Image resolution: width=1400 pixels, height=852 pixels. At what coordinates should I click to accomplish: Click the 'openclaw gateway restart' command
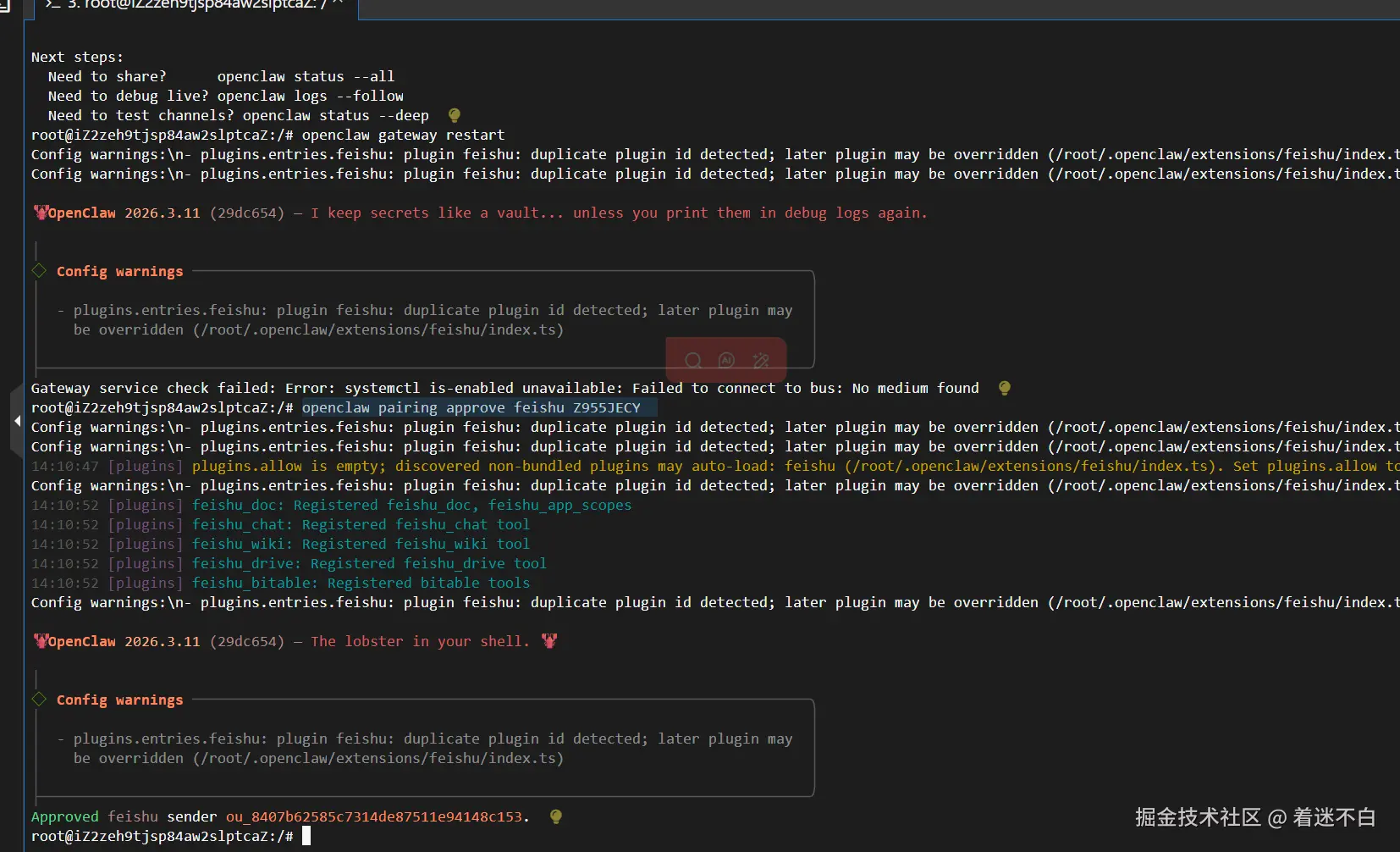(403, 135)
